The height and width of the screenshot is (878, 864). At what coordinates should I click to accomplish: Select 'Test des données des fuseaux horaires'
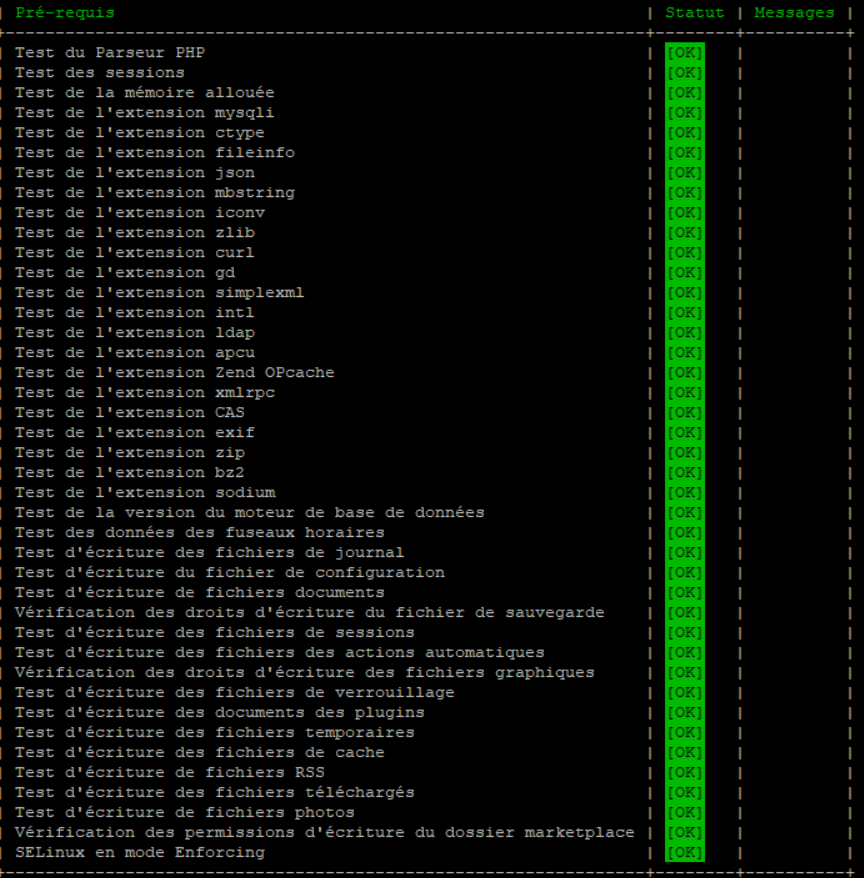click(199, 533)
